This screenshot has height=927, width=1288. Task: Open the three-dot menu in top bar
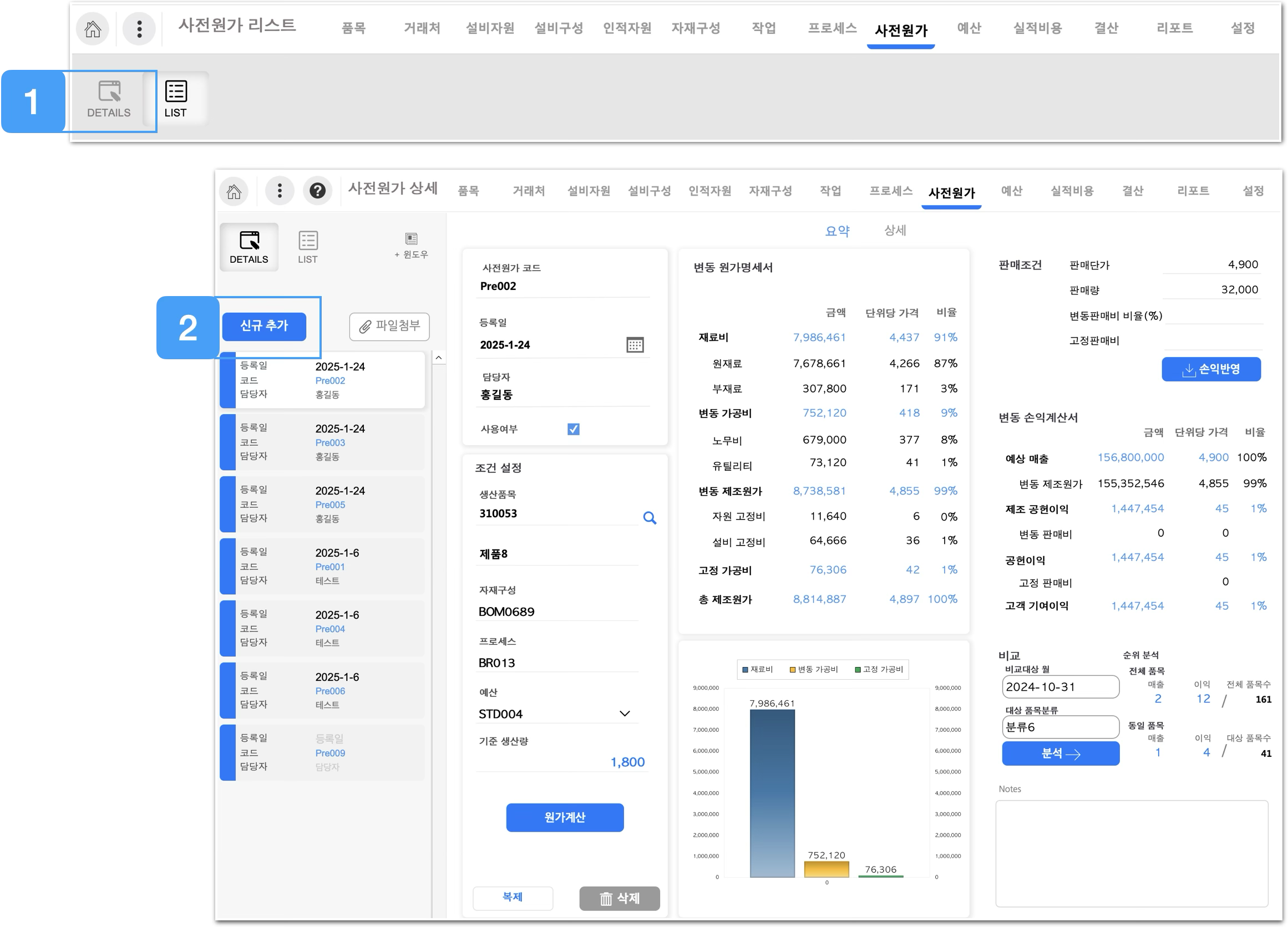coord(139,28)
